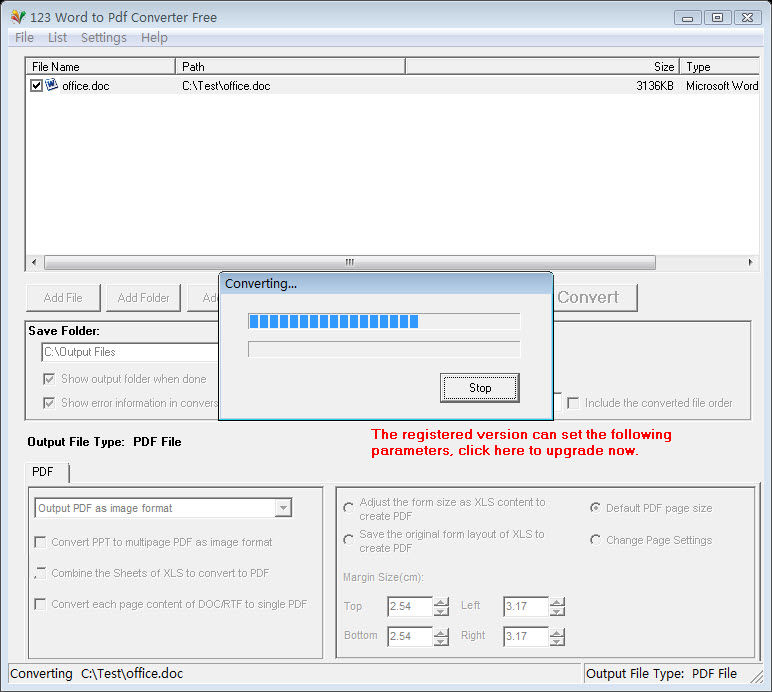
Task: Select 'Default PDF page size' radio option
Action: [x=596, y=508]
